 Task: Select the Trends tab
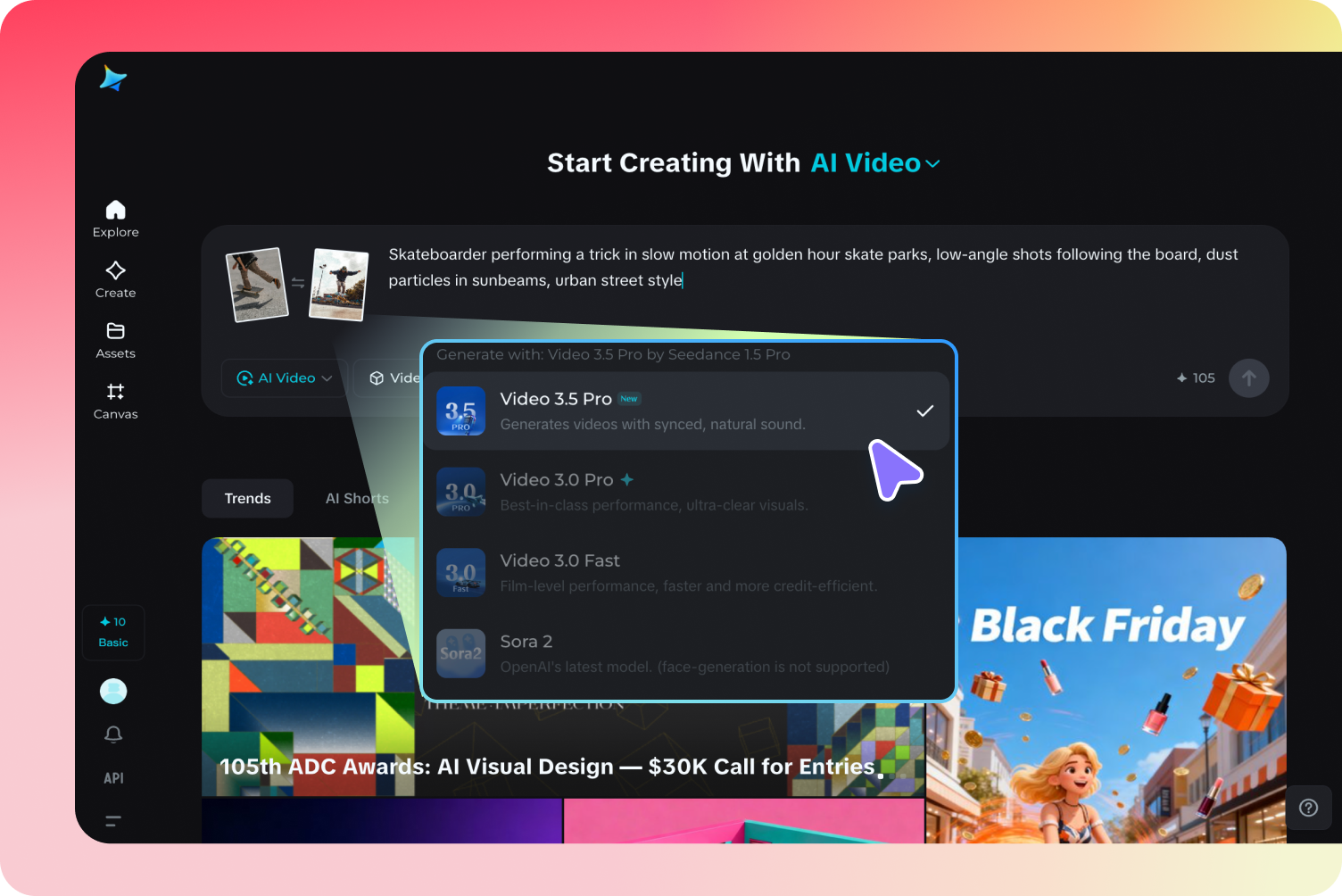[247, 498]
